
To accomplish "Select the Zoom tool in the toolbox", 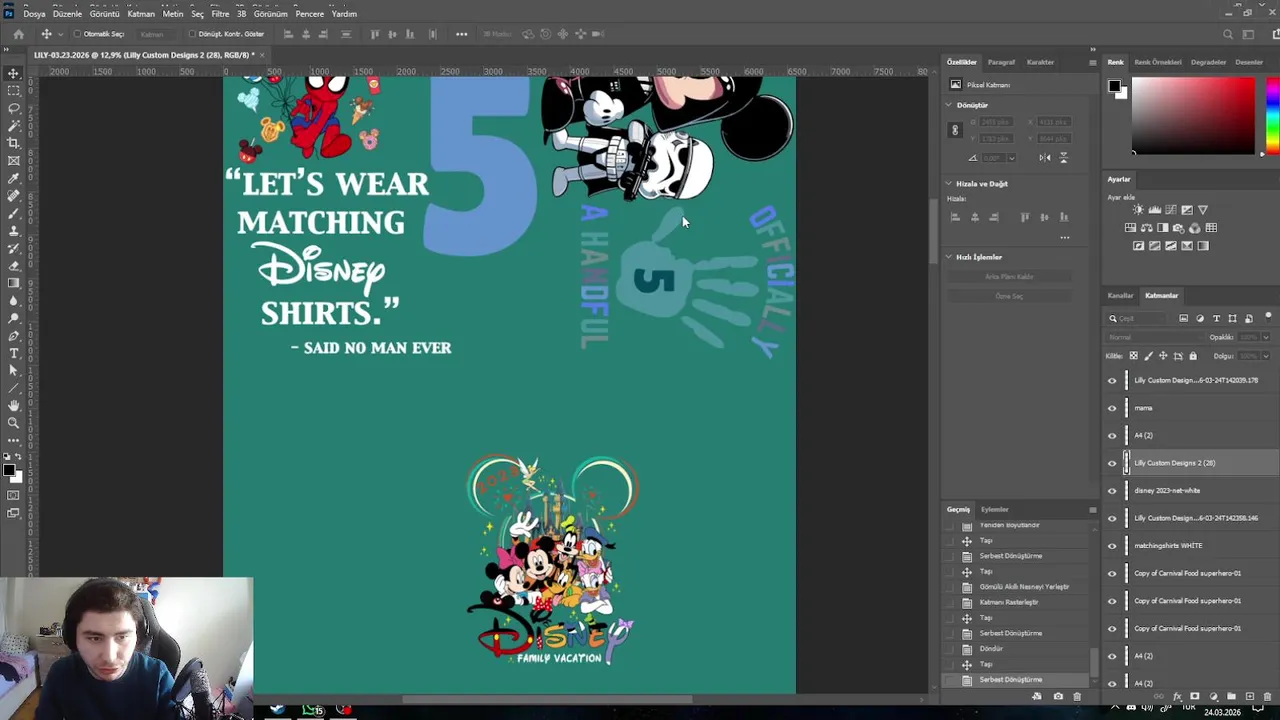I will [13, 423].
